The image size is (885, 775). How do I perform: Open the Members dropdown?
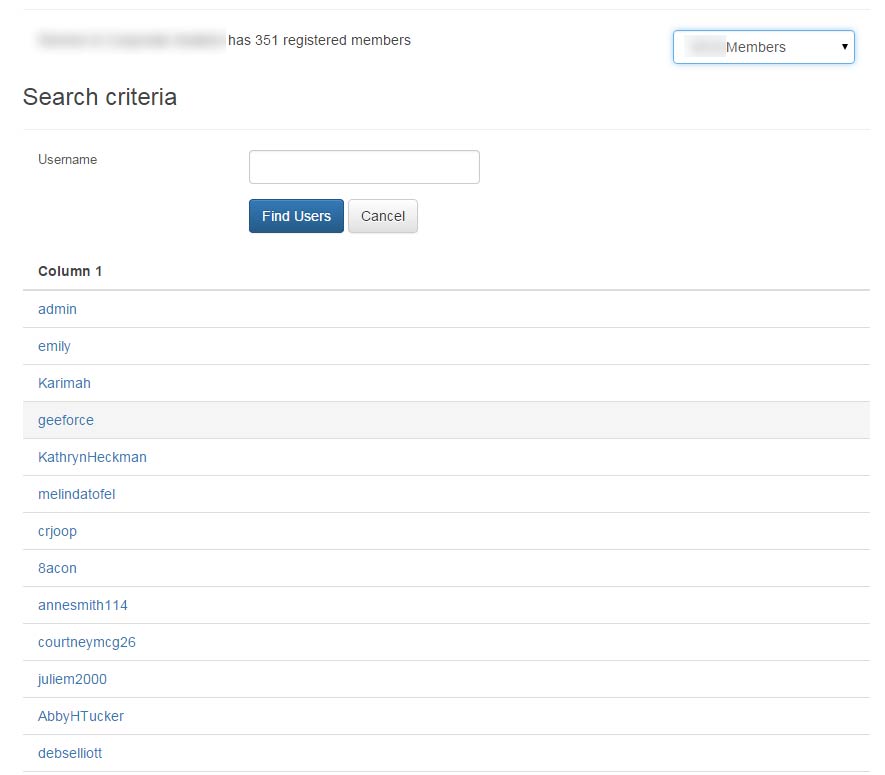click(763, 47)
